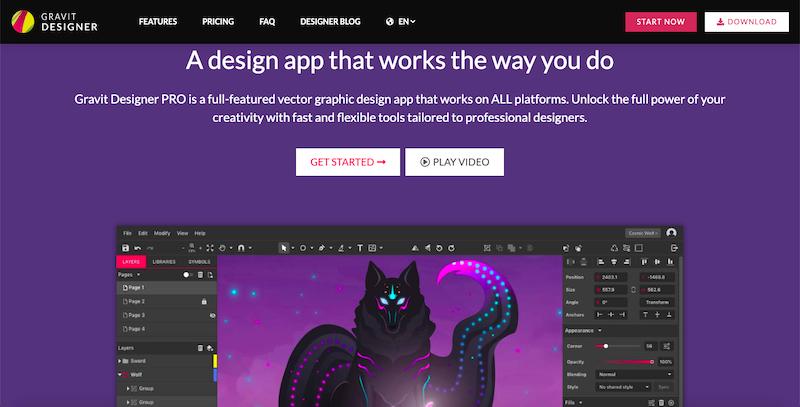This screenshot has width=800, height=407.
Task: Click the delete layer trash icon
Action: click(x=201, y=348)
